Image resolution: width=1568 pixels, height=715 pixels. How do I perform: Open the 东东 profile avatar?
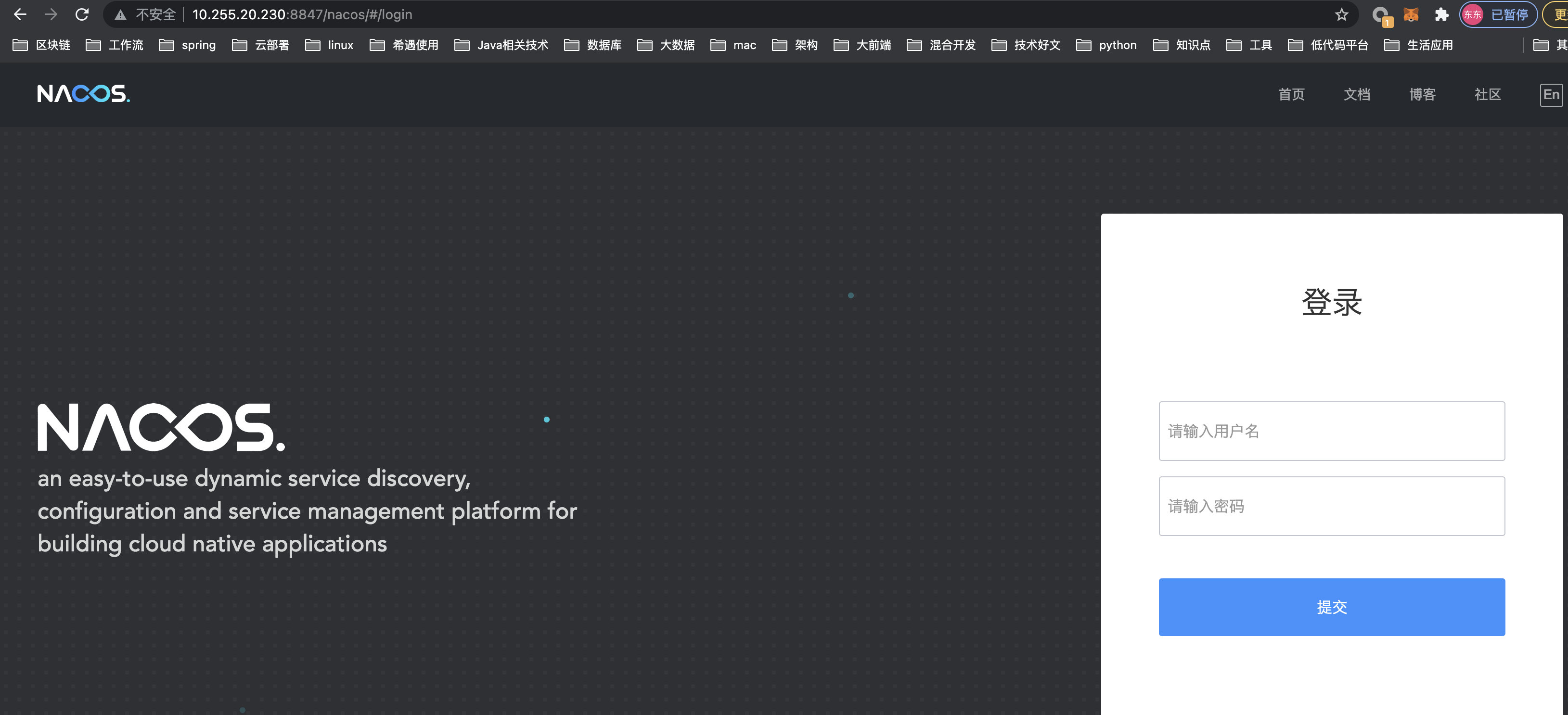(1472, 14)
